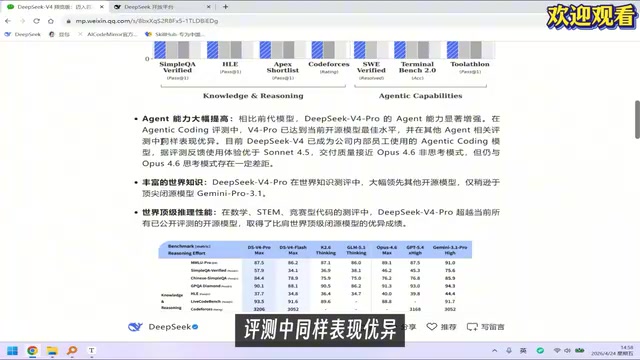Open the T app on taskbar

tap(91, 351)
